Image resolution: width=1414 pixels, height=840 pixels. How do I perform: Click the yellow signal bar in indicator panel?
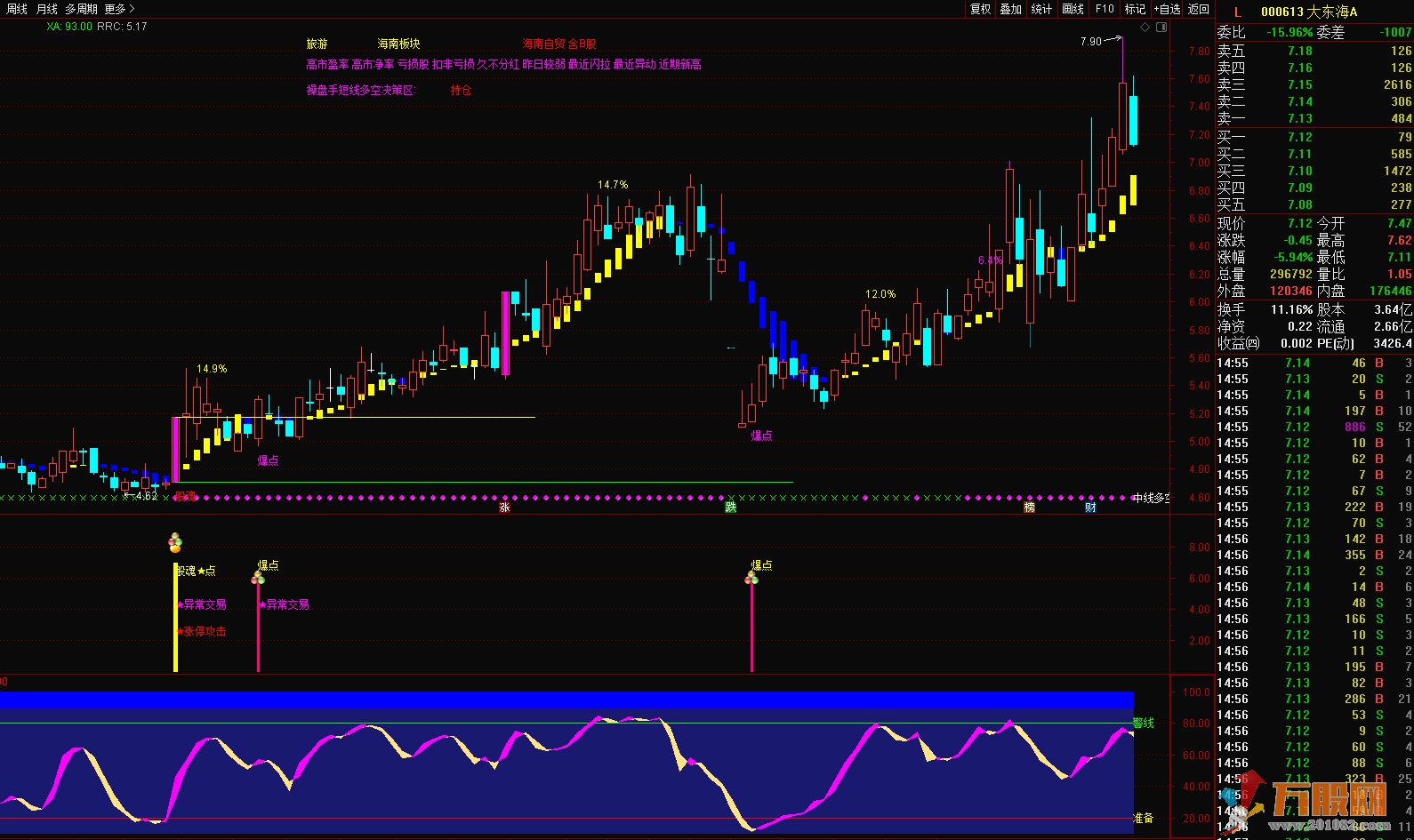[x=175, y=617]
